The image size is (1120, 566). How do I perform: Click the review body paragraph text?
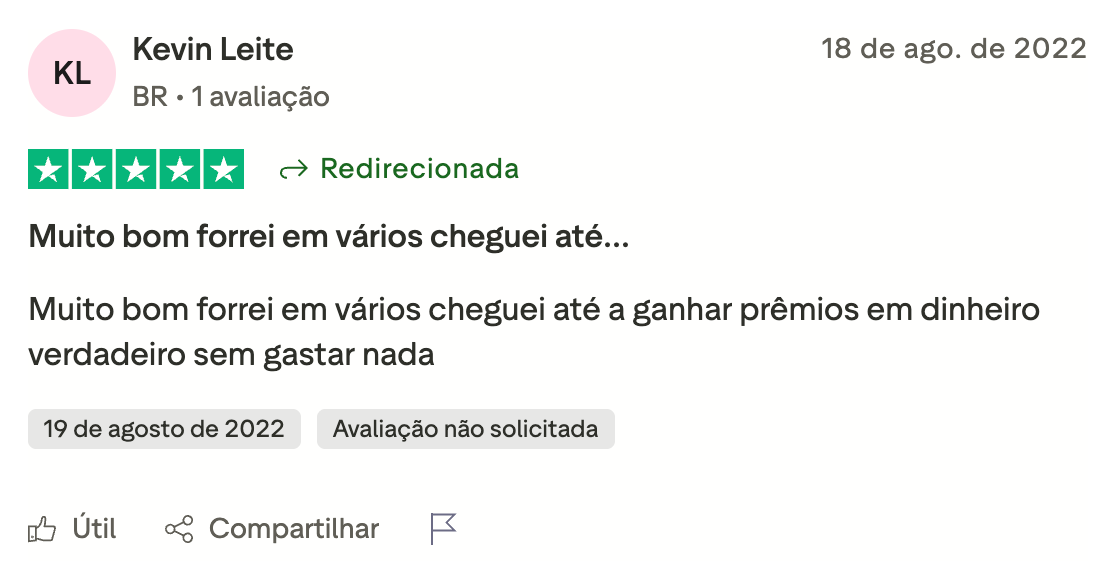534,332
